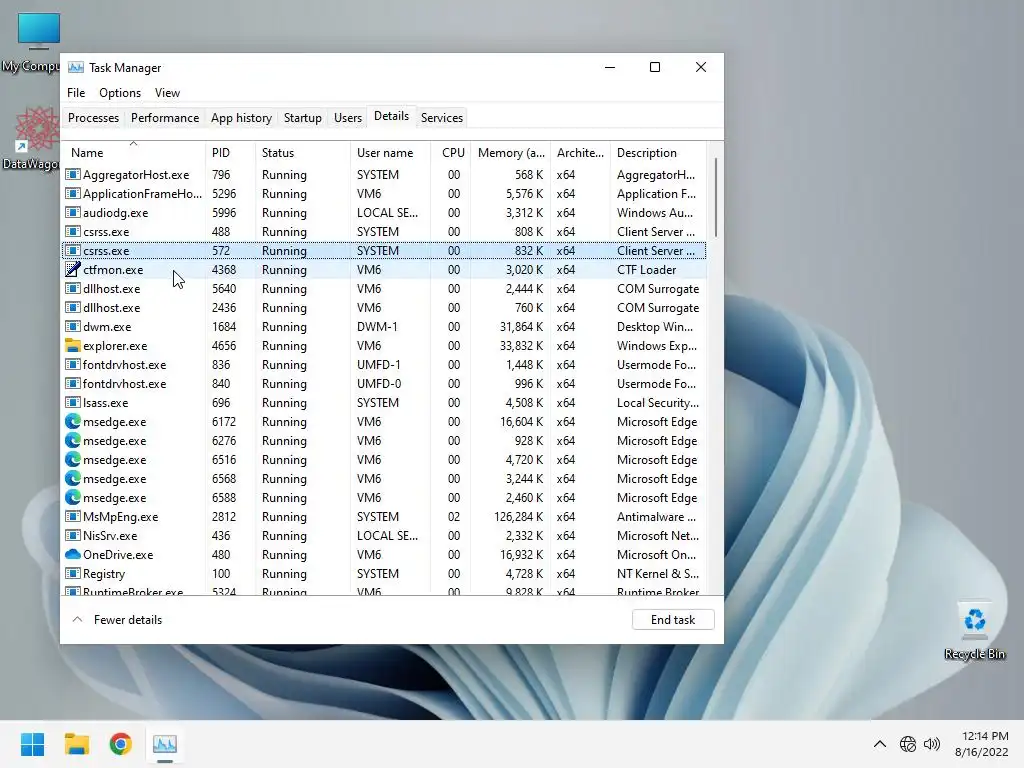
Task: Click the MsMpEng.exe process icon
Action: [72, 517]
